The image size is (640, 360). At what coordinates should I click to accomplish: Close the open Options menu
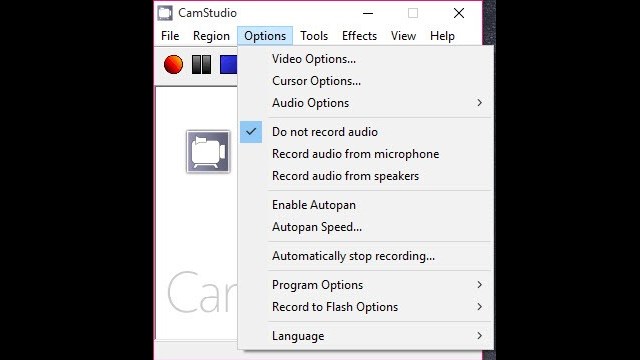[265, 36]
